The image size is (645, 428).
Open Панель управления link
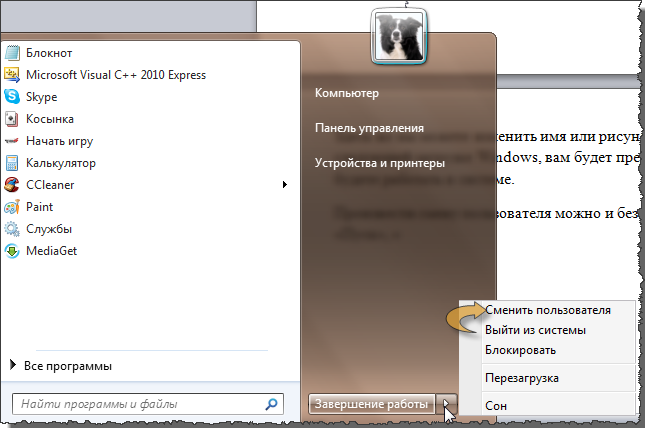[369, 128]
